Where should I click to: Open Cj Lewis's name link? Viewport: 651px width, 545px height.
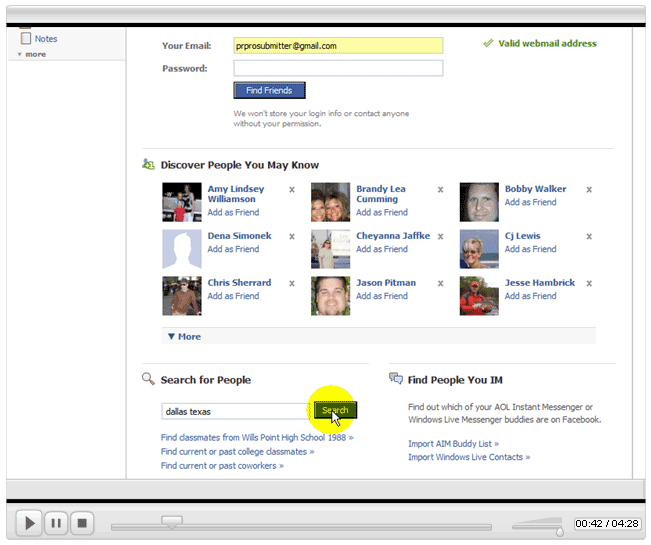pos(522,236)
